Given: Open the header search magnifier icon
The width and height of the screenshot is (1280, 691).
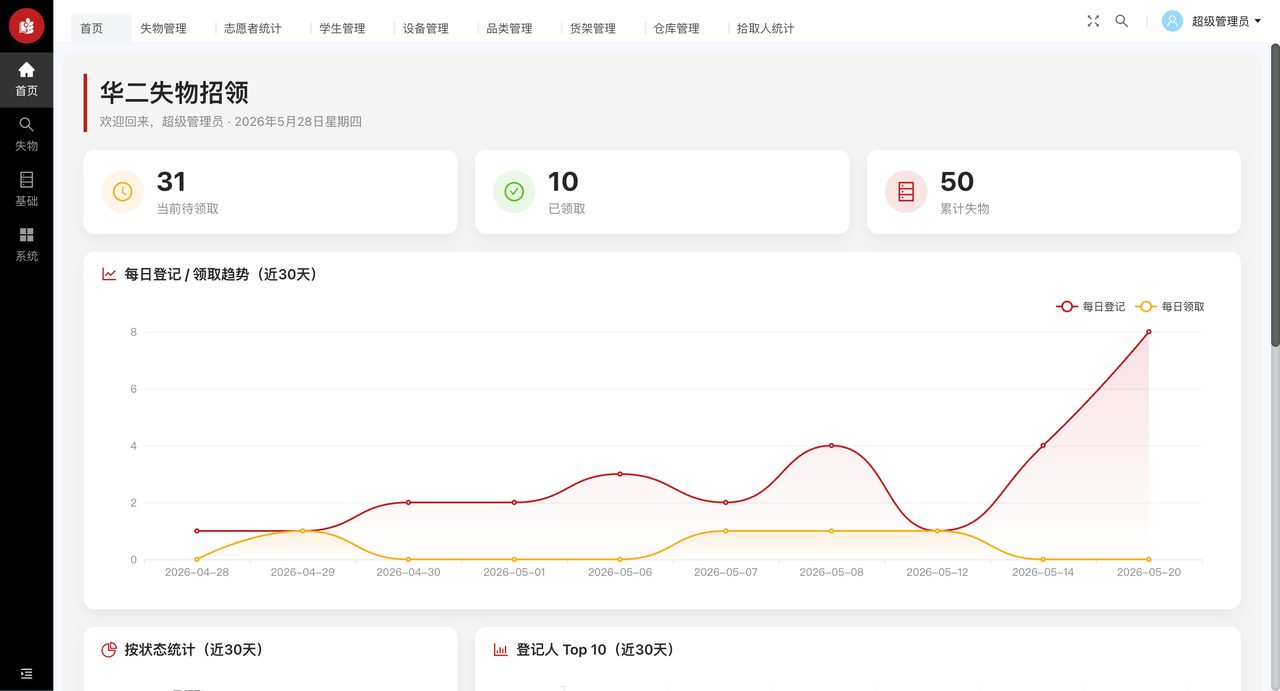Looking at the screenshot, I should click(1122, 21).
